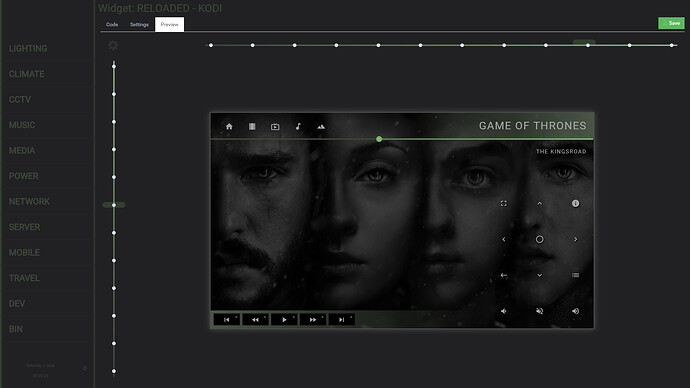Click the volume down icon
Screen dimensions: 690x388
point(503,311)
